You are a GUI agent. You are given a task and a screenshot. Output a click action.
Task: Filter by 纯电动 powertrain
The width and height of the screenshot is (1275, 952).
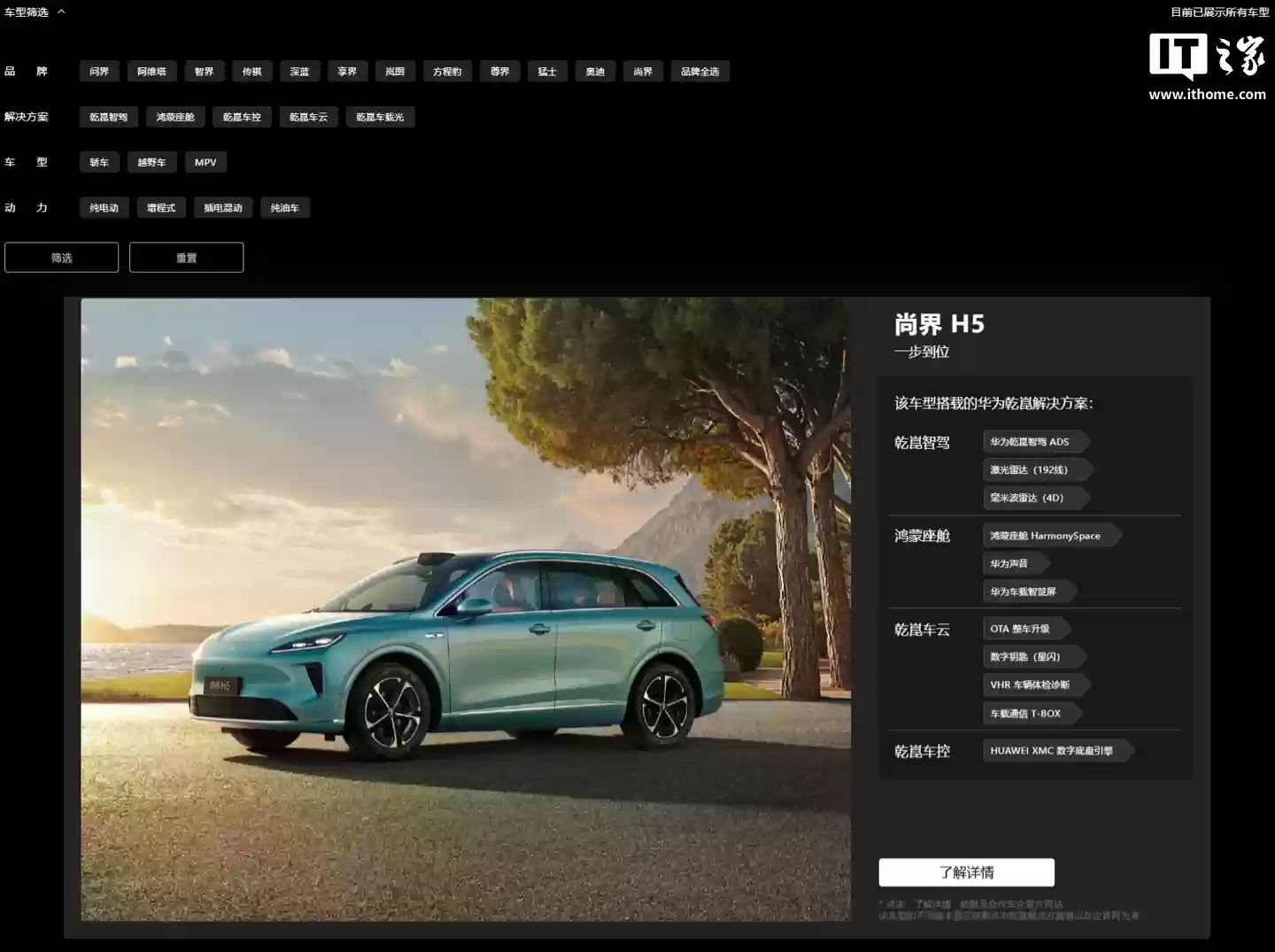tap(104, 208)
